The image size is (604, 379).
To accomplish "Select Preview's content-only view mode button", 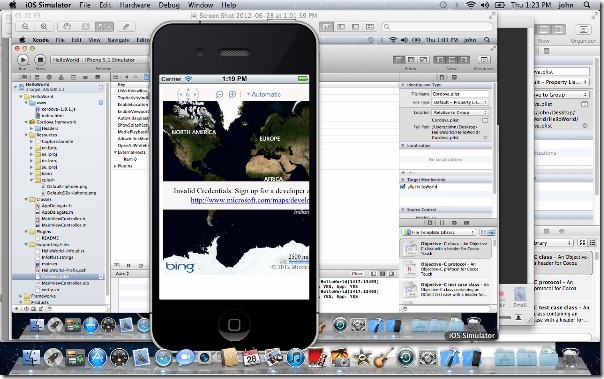I will point(326,27).
